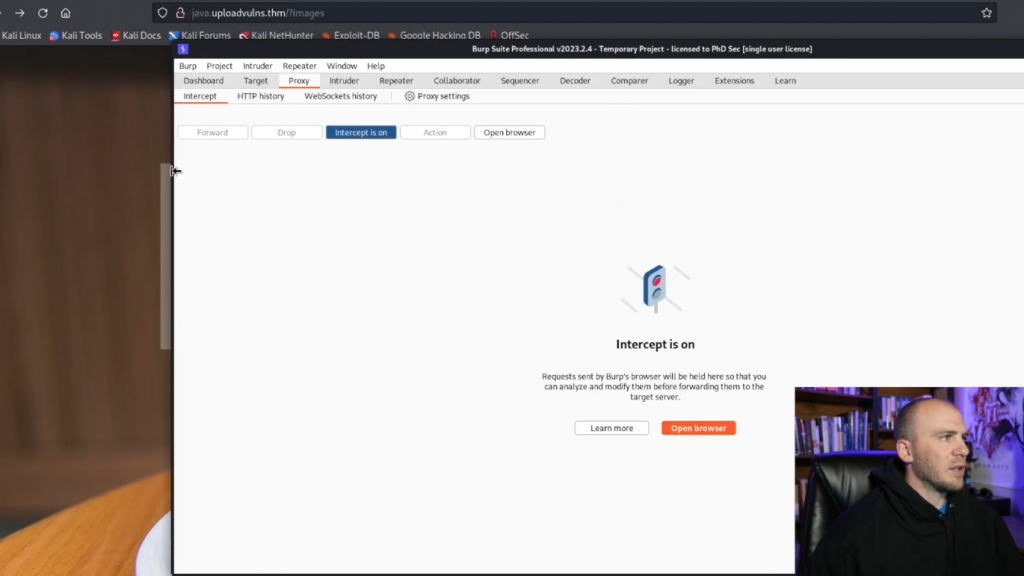Switch to the Learn tab
Image resolution: width=1024 pixels, height=576 pixels.
point(785,81)
